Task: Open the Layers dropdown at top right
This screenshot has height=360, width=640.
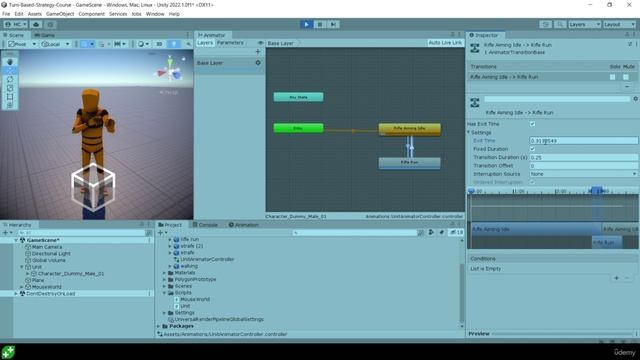Action: click(x=584, y=24)
